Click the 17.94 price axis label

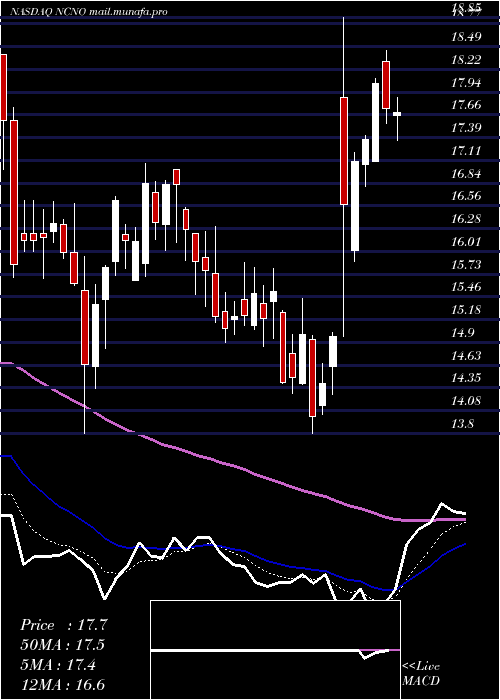[466, 83]
